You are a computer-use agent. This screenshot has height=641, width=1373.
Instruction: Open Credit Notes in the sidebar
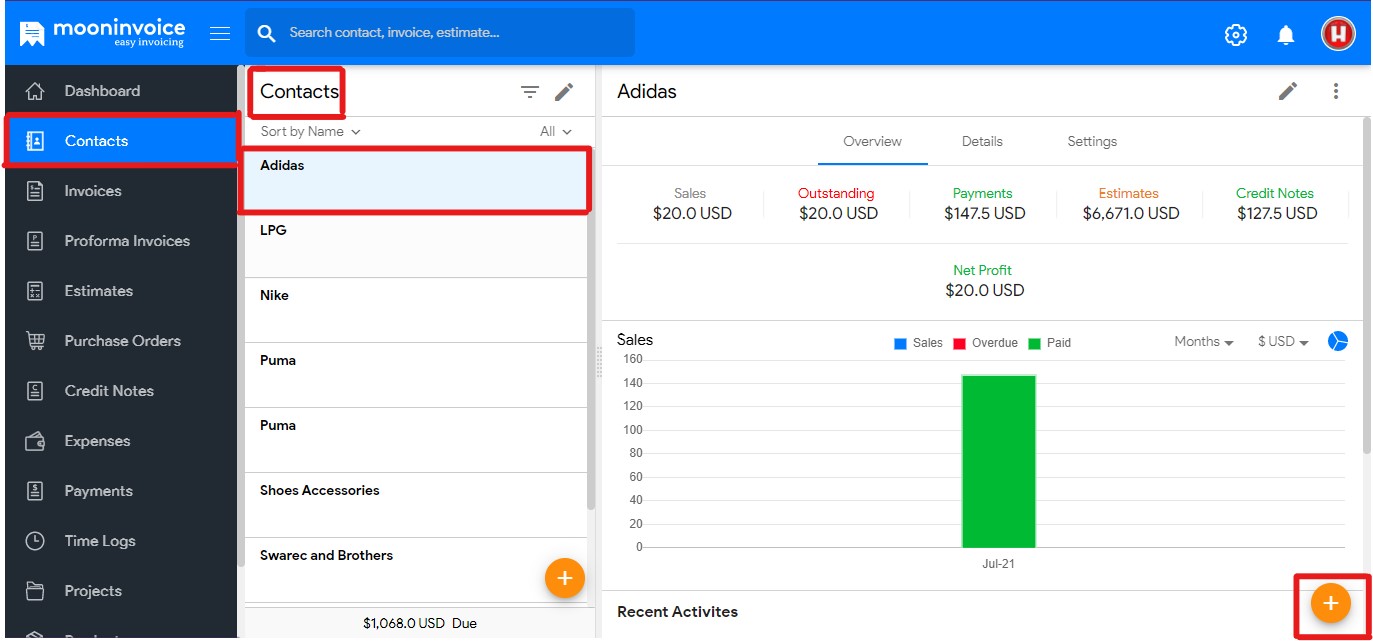point(121,391)
